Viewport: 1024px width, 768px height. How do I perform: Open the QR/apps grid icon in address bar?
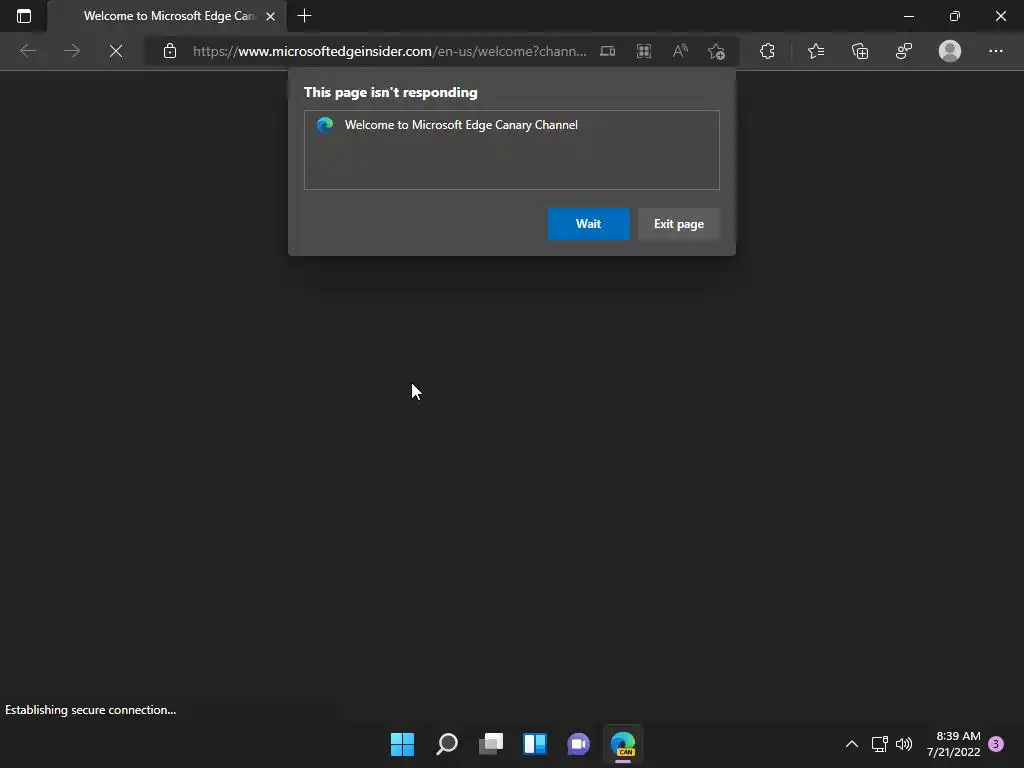(x=644, y=51)
